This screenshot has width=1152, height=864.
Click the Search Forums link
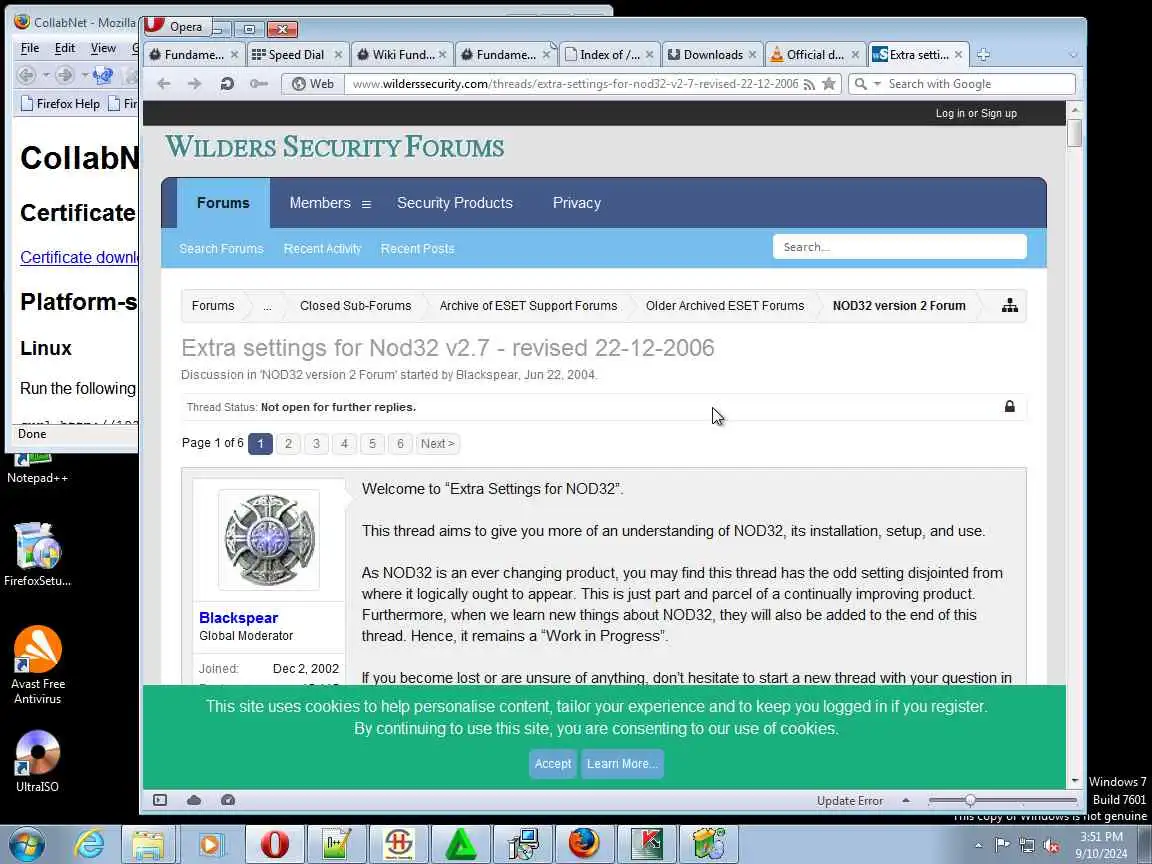point(221,248)
